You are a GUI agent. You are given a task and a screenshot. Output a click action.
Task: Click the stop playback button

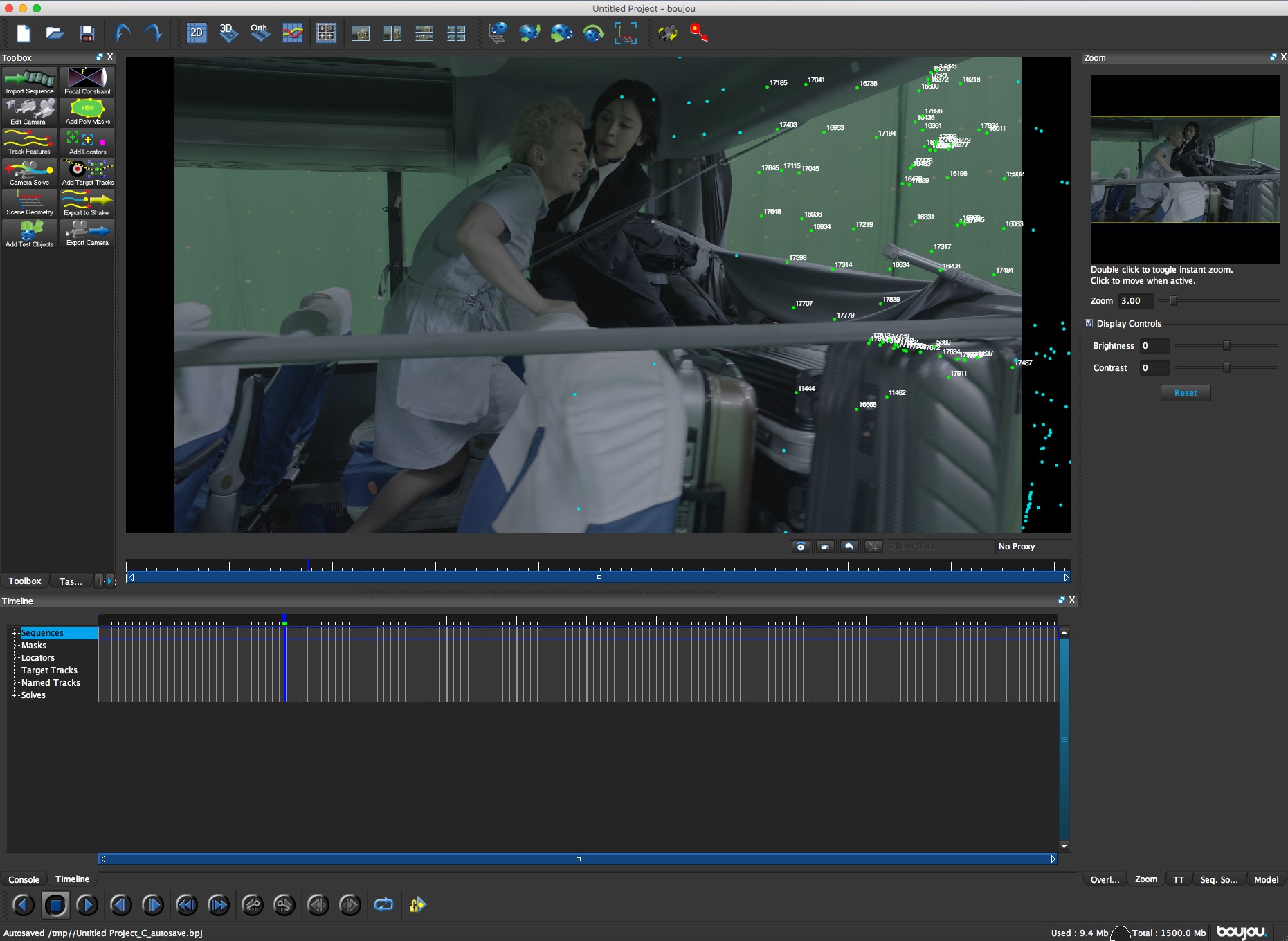coord(56,904)
